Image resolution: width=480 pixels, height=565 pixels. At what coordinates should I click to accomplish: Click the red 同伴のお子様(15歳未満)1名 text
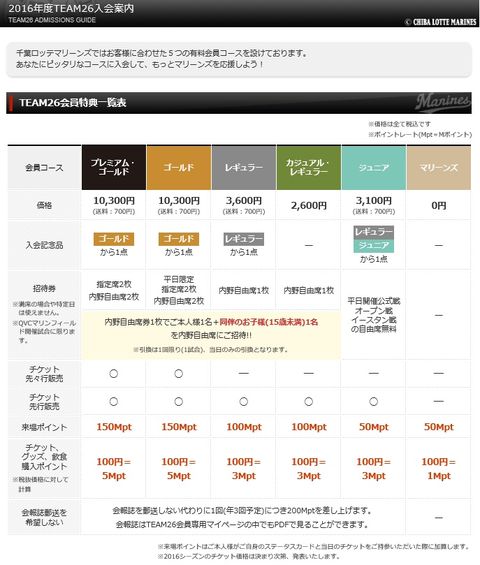[269, 322]
